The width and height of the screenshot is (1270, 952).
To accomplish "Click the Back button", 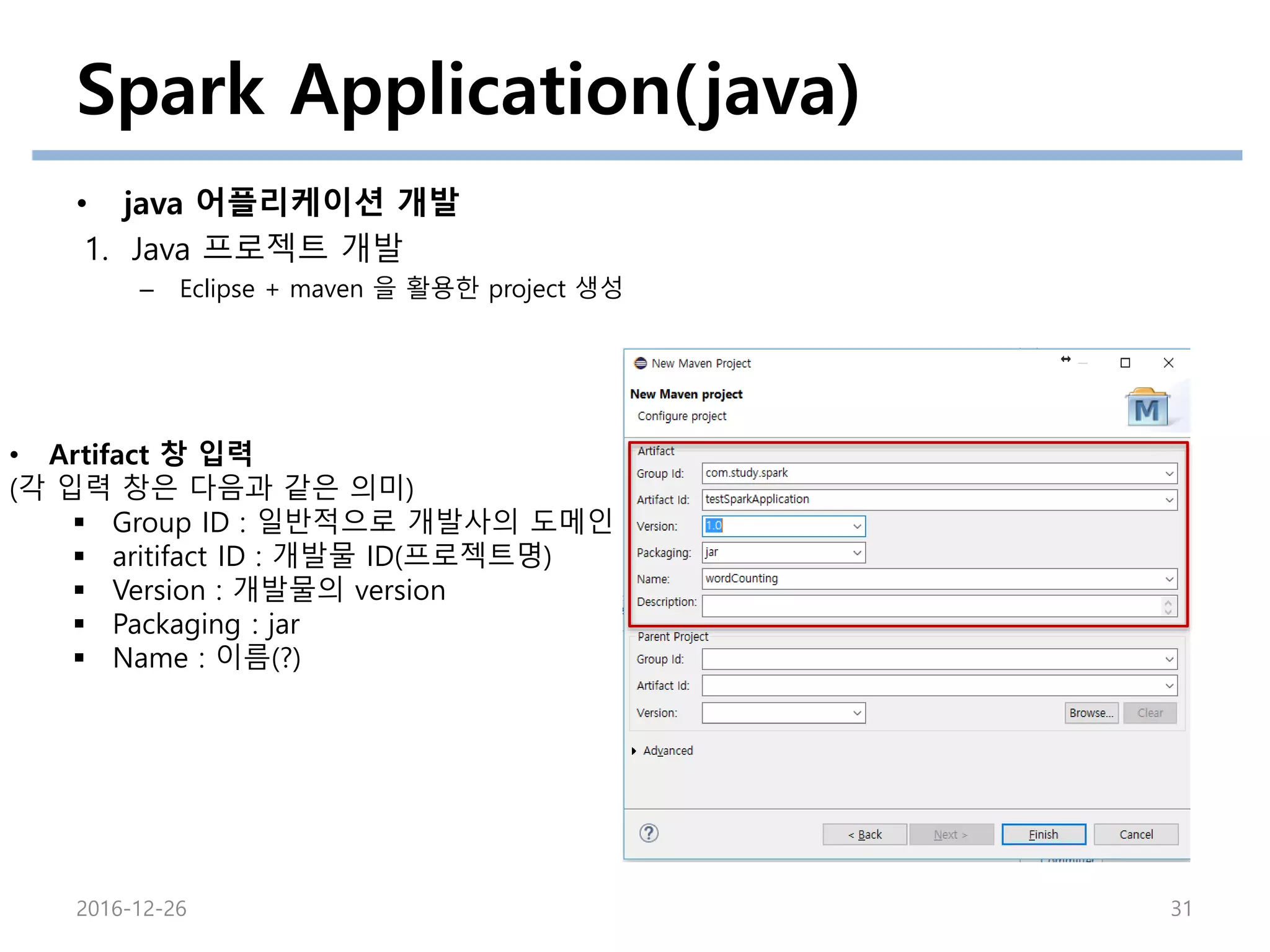I will click(x=864, y=834).
